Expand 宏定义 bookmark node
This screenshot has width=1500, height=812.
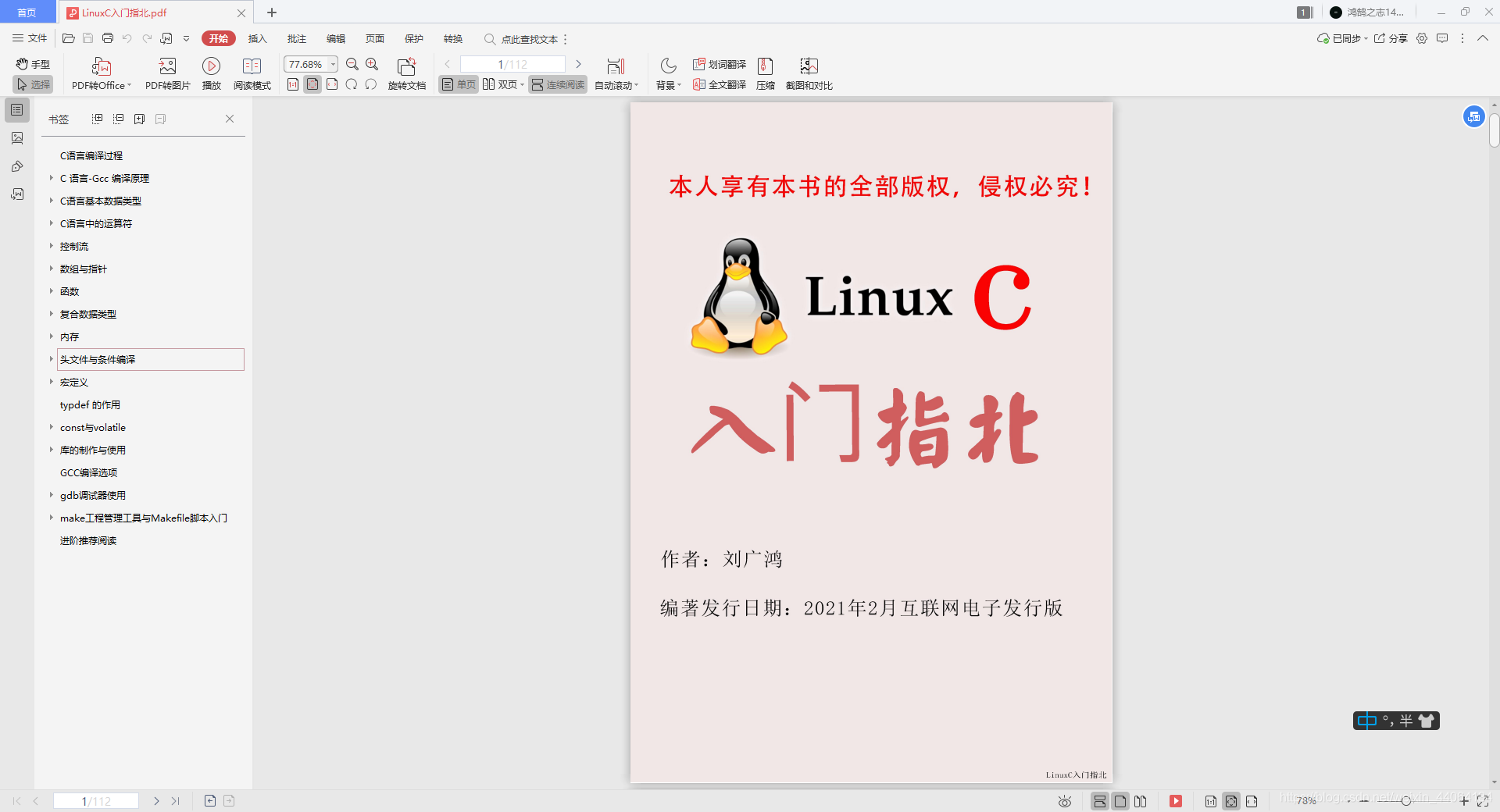coord(52,382)
